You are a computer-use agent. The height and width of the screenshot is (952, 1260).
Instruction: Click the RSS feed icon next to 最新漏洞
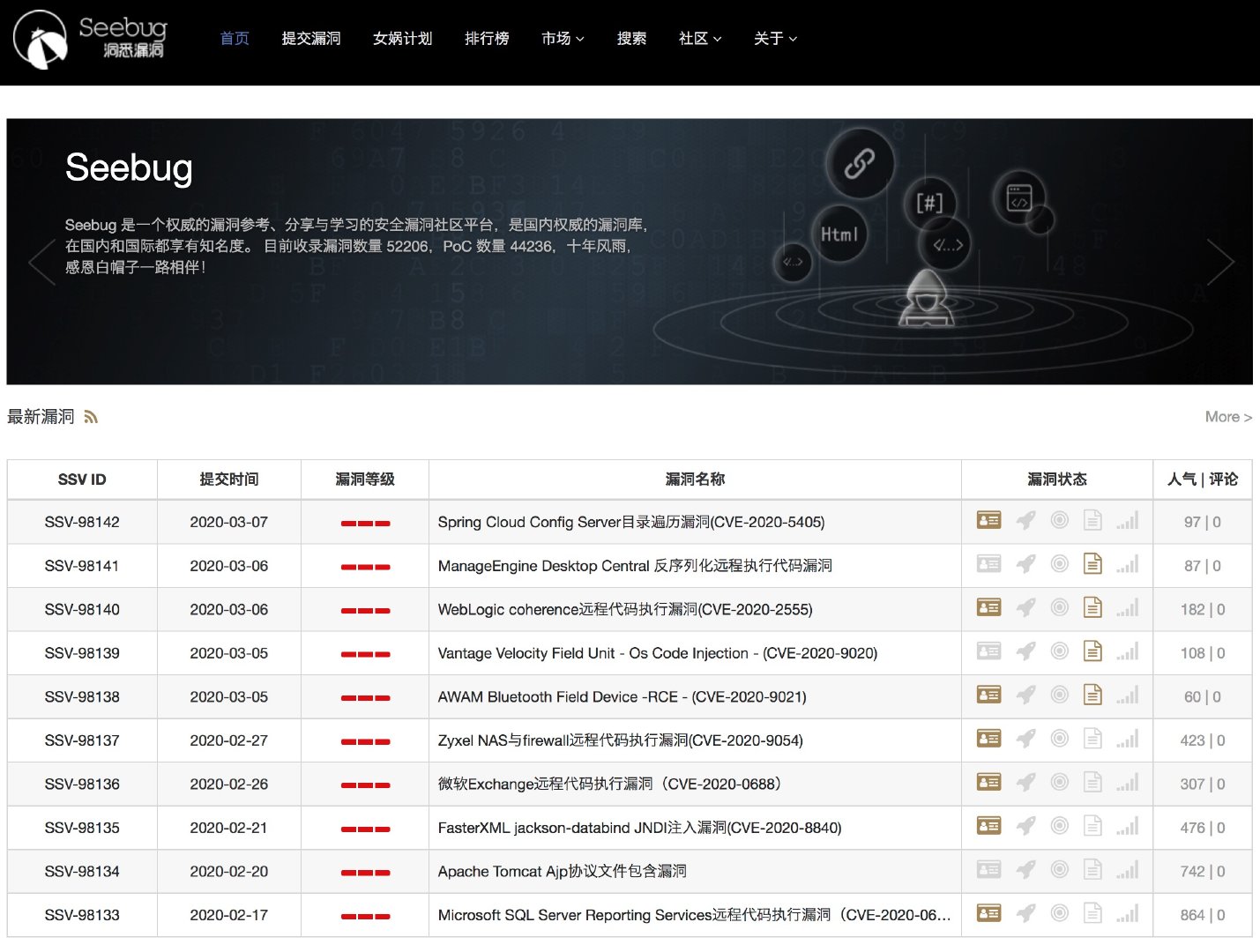[91, 416]
